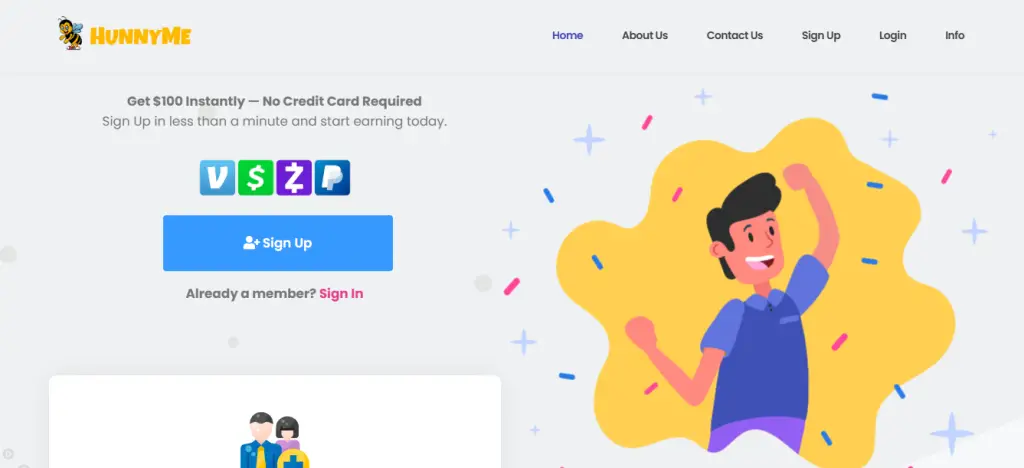Select the Venmo payment icon

click(x=217, y=178)
